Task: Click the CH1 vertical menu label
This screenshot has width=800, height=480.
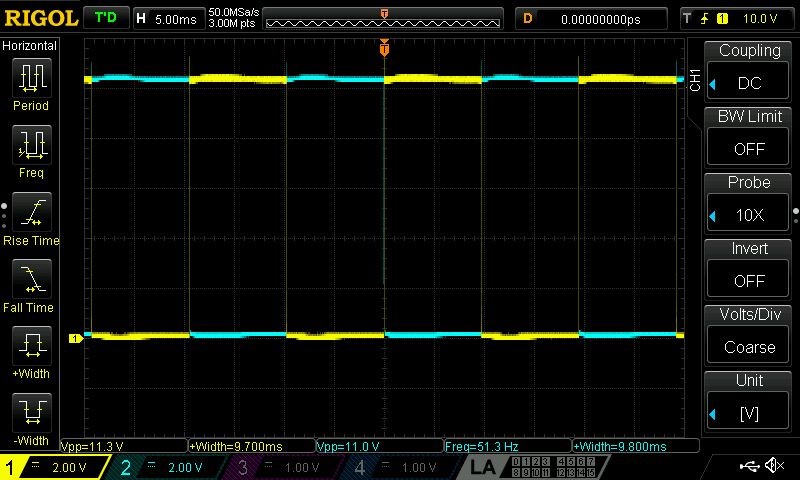Action: tap(694, 80)
